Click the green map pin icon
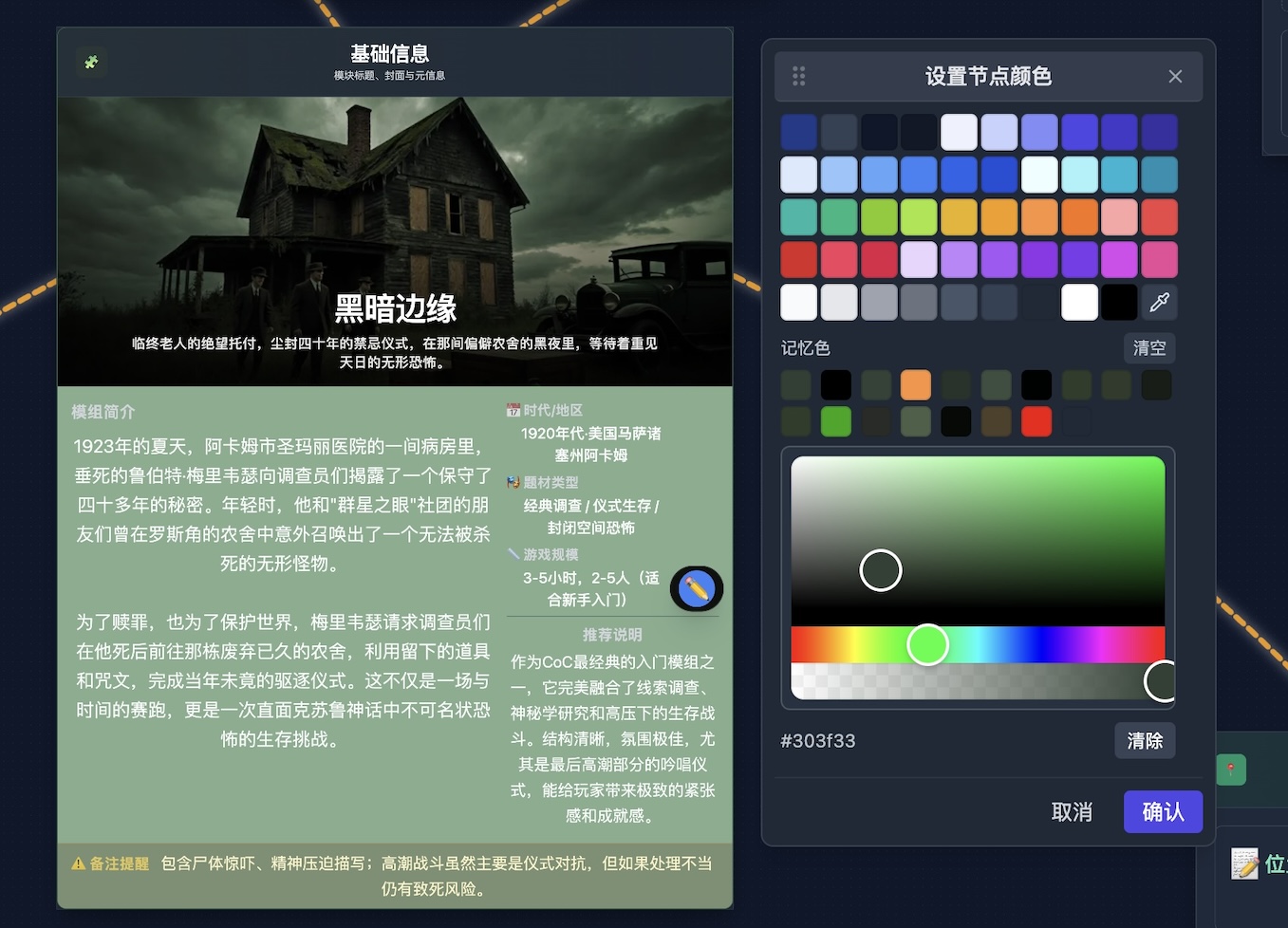The image size is (1288, 928). (1231, 769)
